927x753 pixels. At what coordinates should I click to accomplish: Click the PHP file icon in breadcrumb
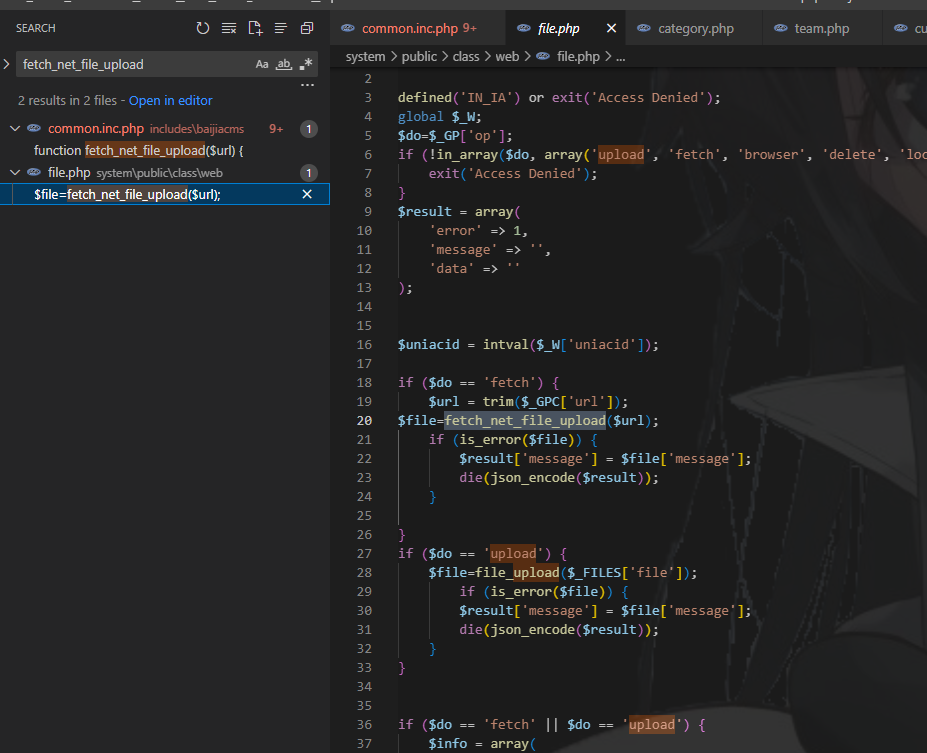(543, 57)
